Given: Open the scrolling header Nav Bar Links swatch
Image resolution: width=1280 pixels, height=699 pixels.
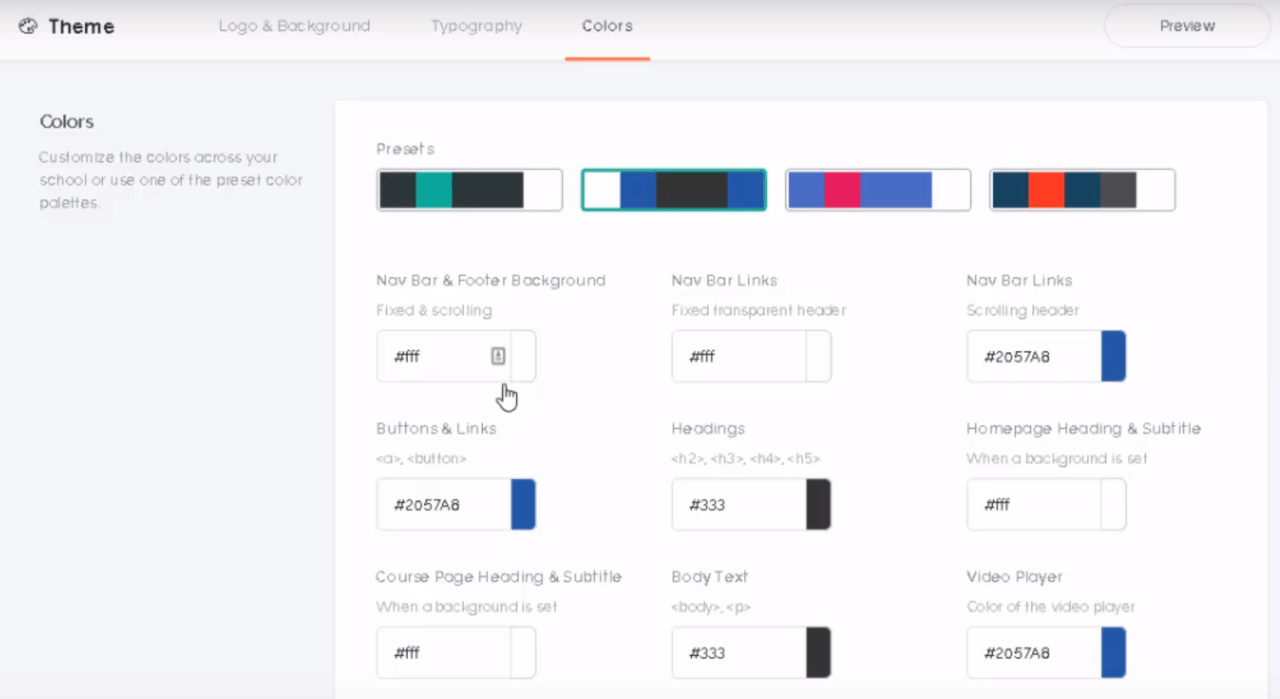Looking at the screenshot, I should point(1113,357).
